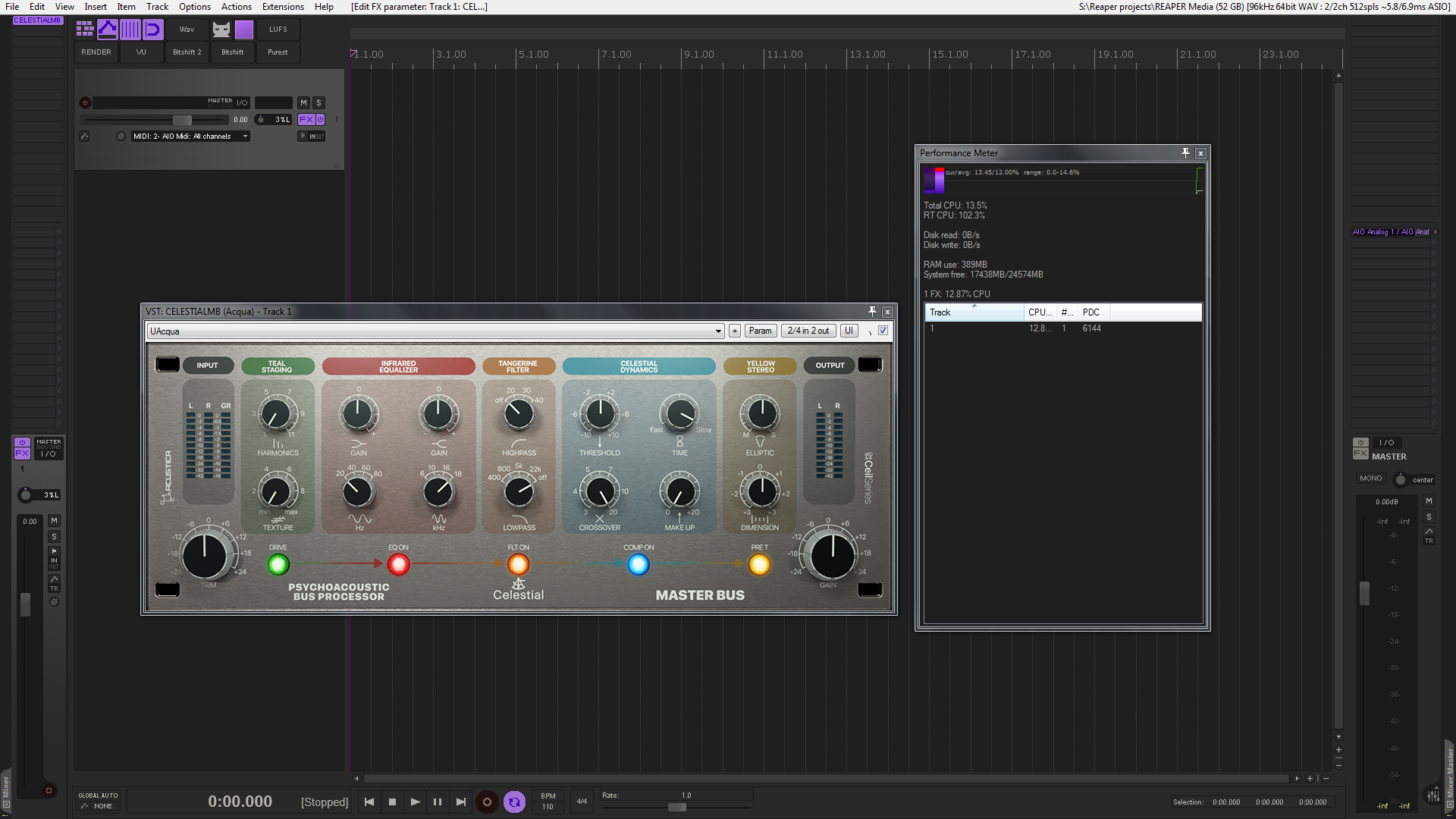This screenshot has width=1456, height=819.
Task: Toggle the plugin bypass checkbox
Action: coord(883,331)
